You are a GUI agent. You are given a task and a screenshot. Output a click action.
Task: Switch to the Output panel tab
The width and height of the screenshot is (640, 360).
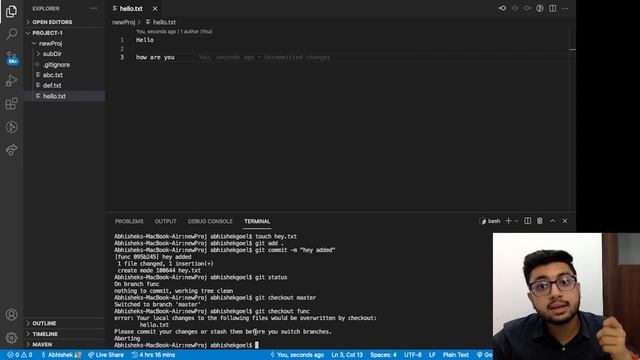(165, 221)
